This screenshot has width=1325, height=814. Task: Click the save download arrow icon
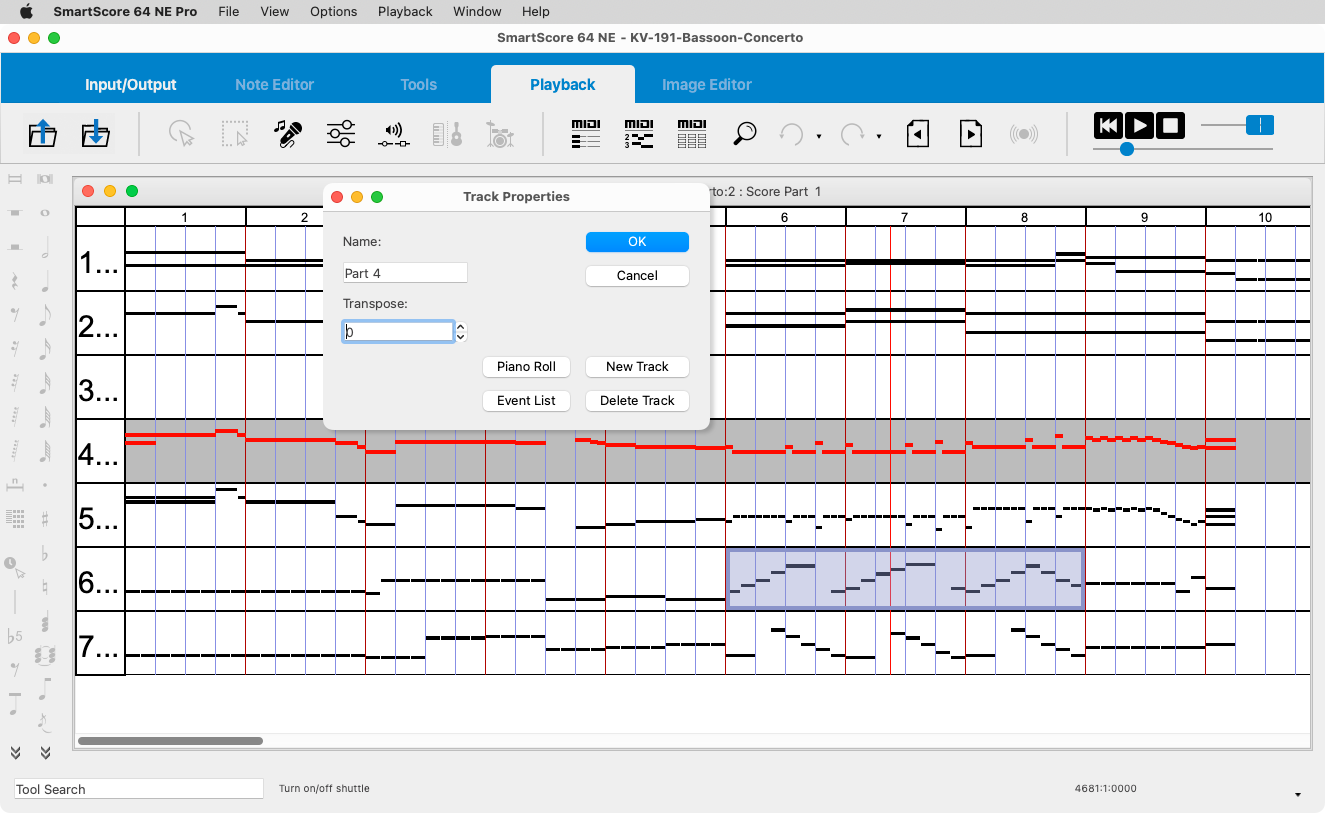pos(95,133)
